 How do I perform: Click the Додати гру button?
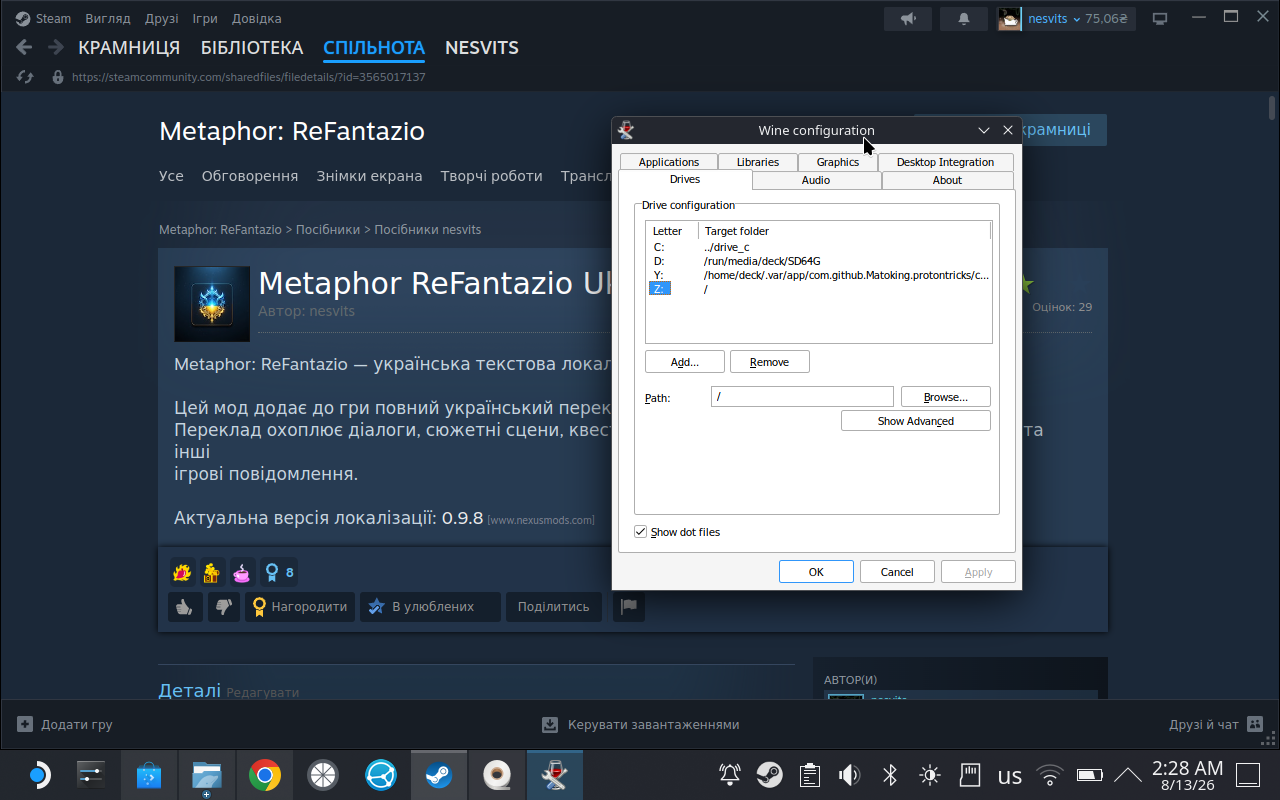[65, 725]
